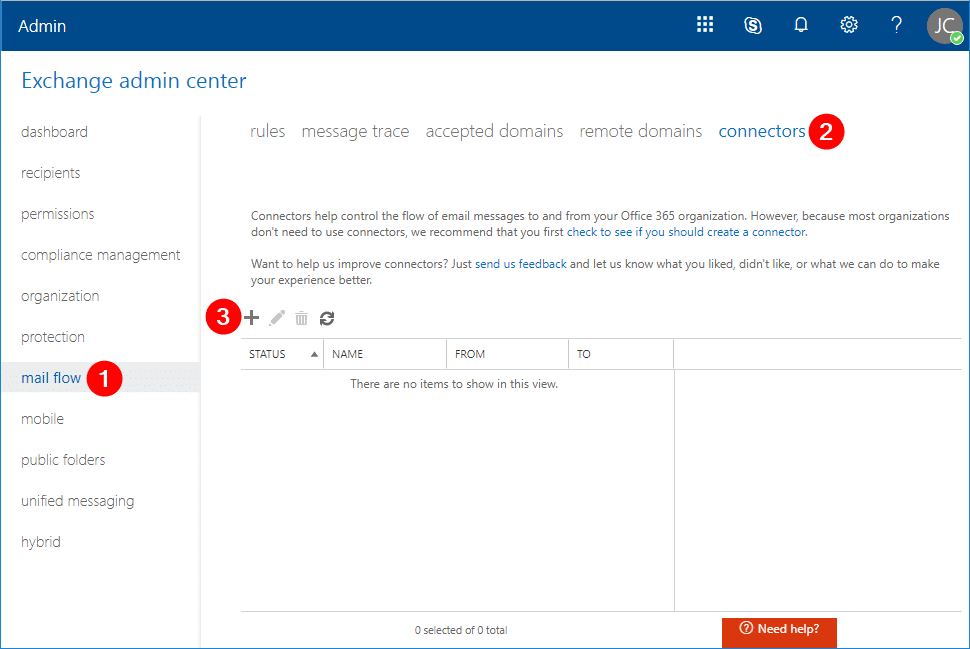
Task: Add a new connector with plus icon
Action: point(252,318)
